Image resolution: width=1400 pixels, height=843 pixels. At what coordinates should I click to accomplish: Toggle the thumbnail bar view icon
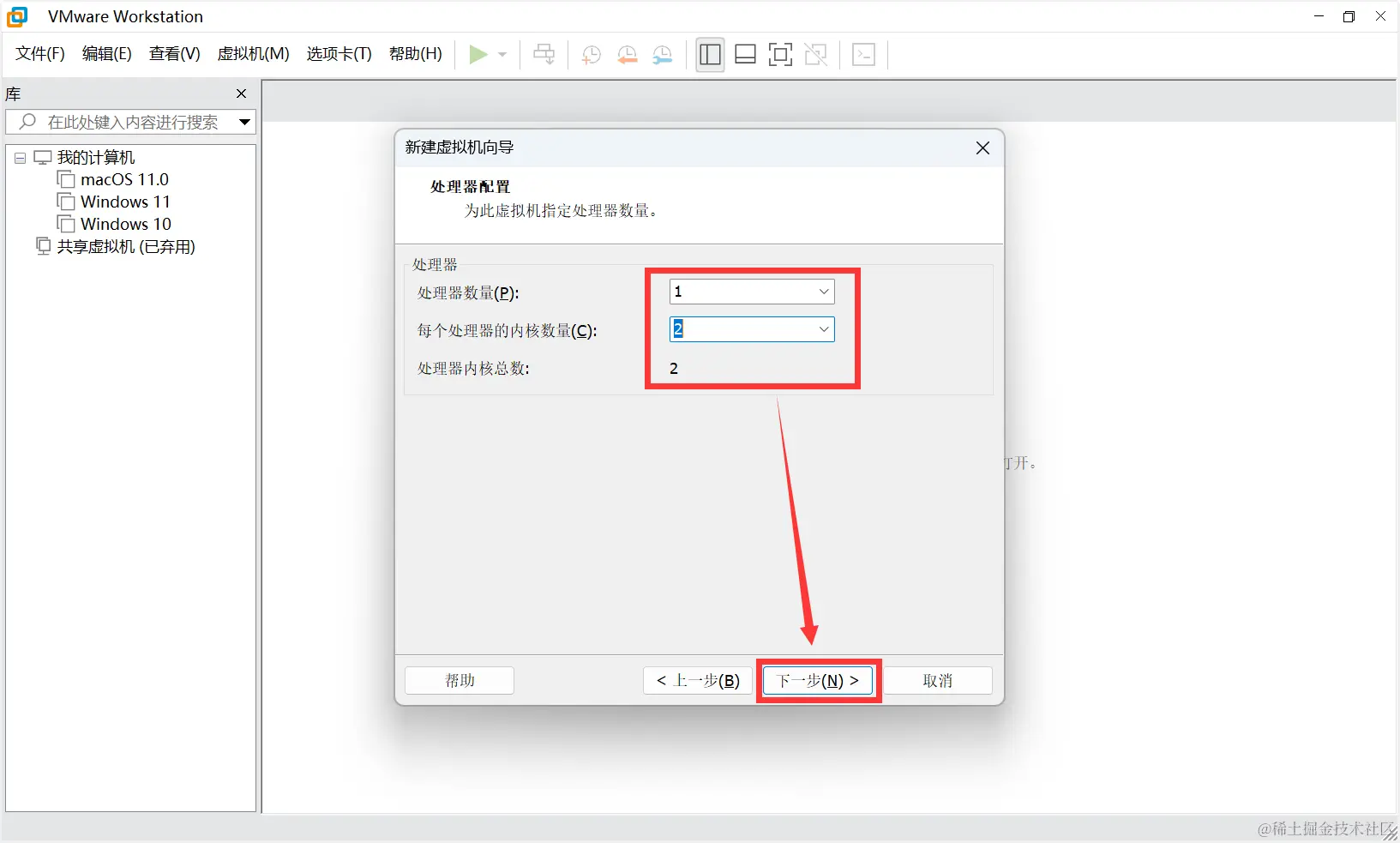pyautogui.click(x=746, y=55)
